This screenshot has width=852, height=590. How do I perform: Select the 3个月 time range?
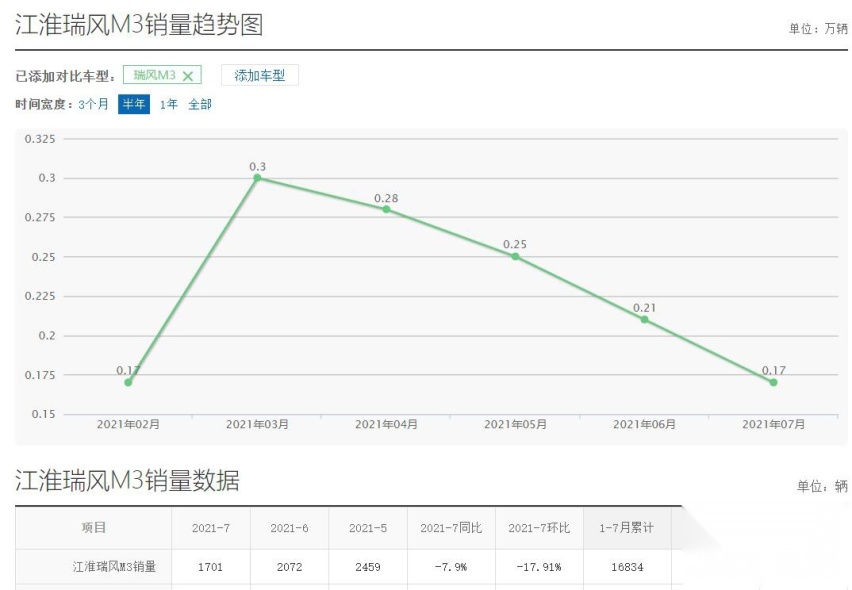[93, 104]
